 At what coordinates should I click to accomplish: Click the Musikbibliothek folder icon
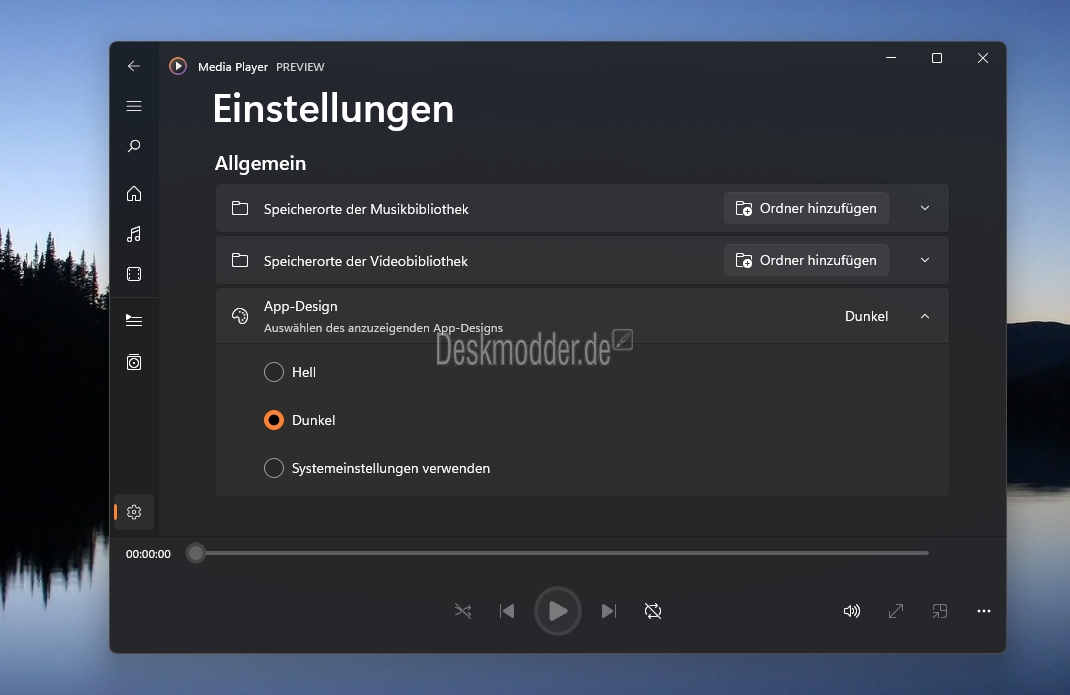240,208
